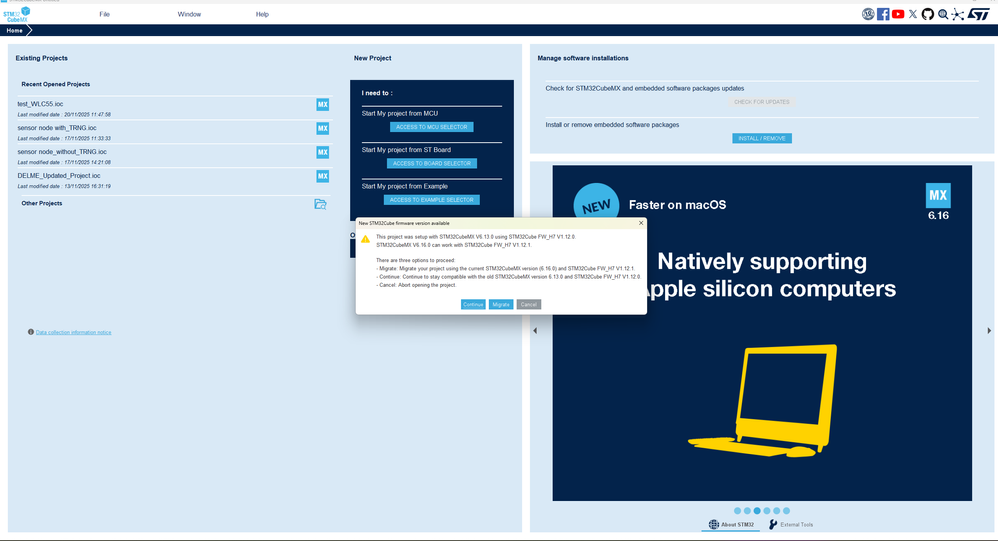Click ACCESS TO BOARD SELECTOR button
This screenshot has height=541, width=998.
coord(432,164)
